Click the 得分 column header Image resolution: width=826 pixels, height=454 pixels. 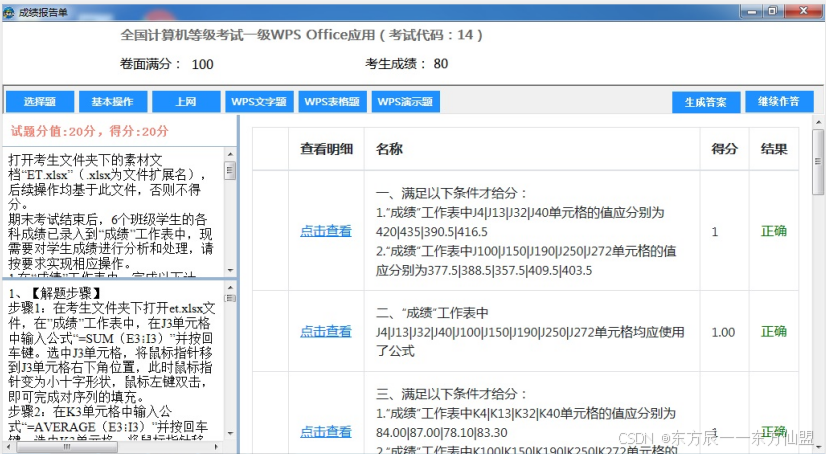coord(724,149)
